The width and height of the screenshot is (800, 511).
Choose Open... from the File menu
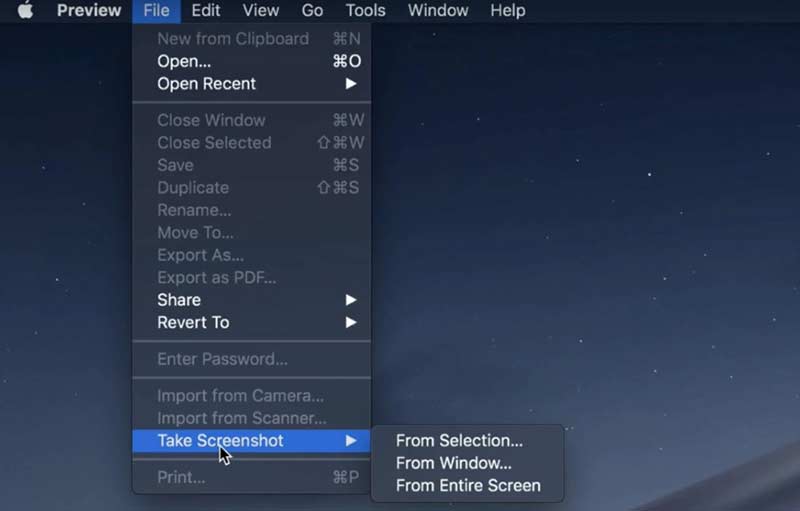(x=184, y=61)
